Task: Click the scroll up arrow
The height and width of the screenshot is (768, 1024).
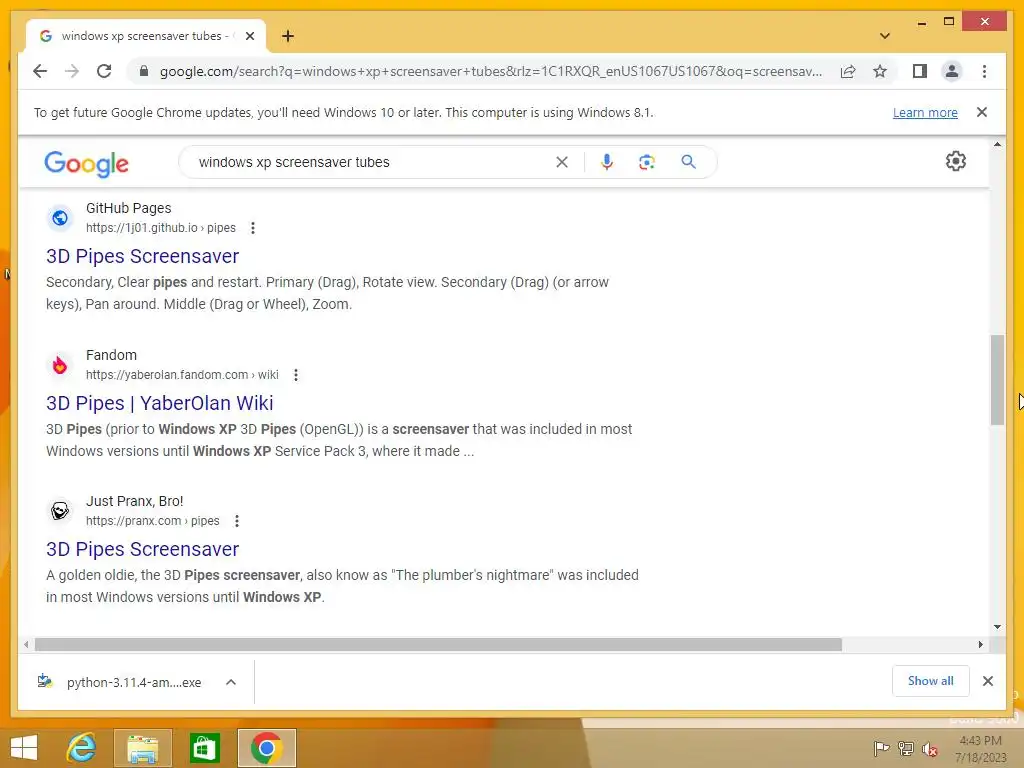Action: (x=997, y=144)
